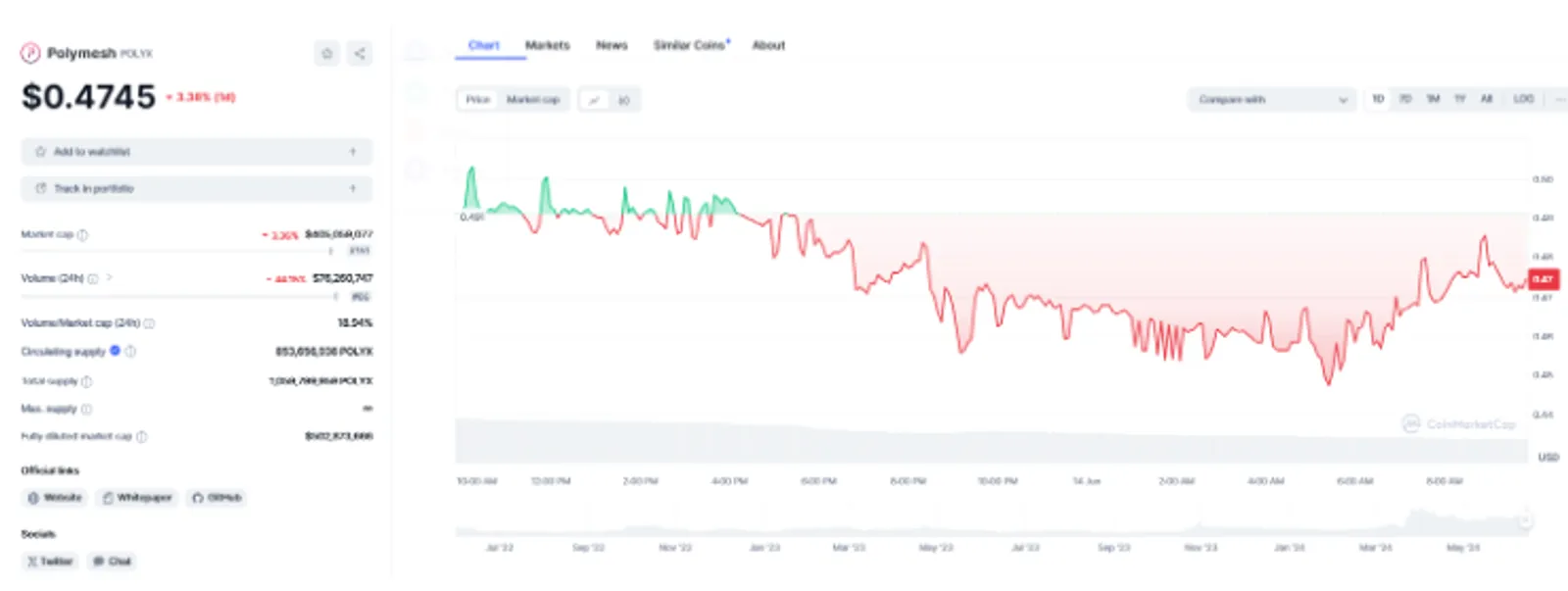1568x591 pixels.
Task: Open the Compare with dropdown
Action: point(1272,100)
